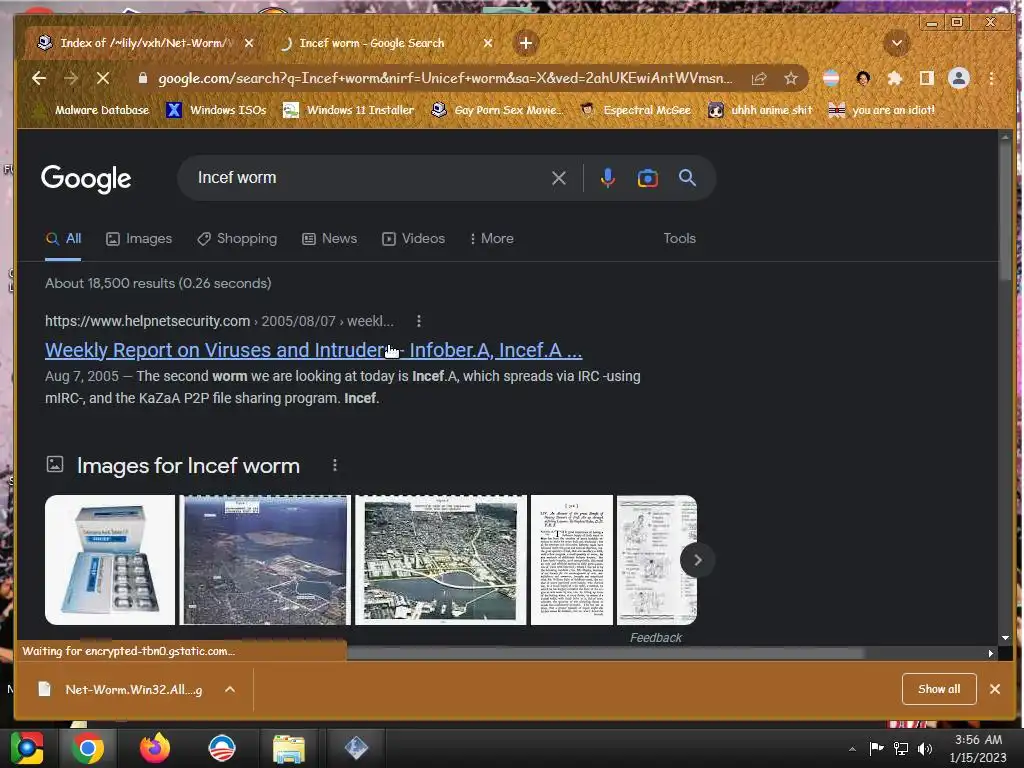Image resolution: width=1024 pixels, height=768 pixels.
Task: Click the aerial coastline image thumbnail
Action: click(265, 560)
